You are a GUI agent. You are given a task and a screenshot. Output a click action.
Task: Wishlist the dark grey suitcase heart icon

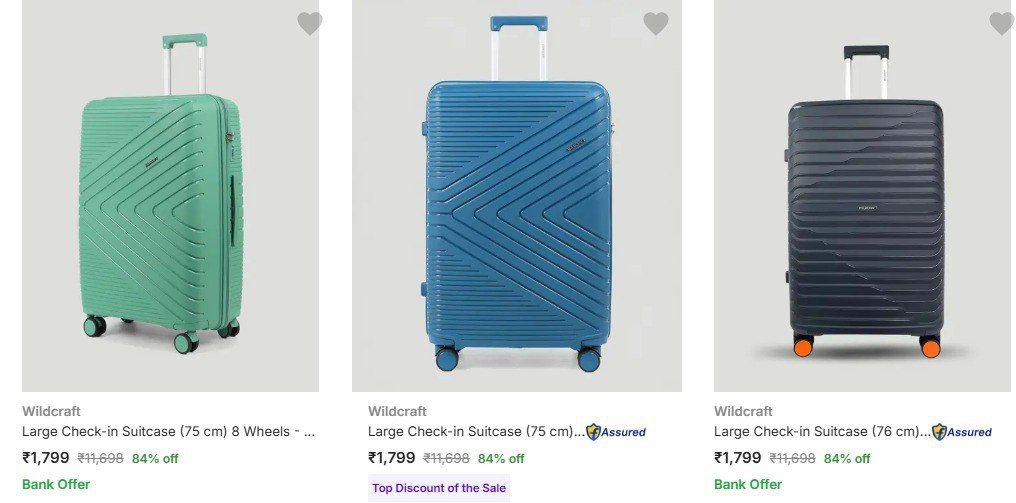click(1001, 23)
